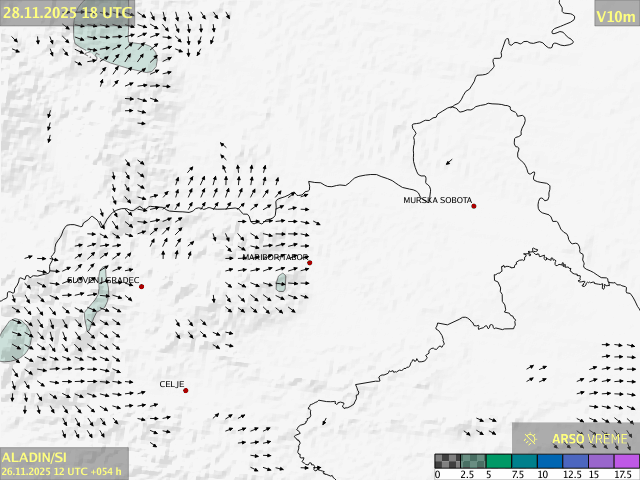Select the green 5 m/s legend swatch
Image resolution: width=640 pixels, height=480 pixels.
[x=499, y=461]
